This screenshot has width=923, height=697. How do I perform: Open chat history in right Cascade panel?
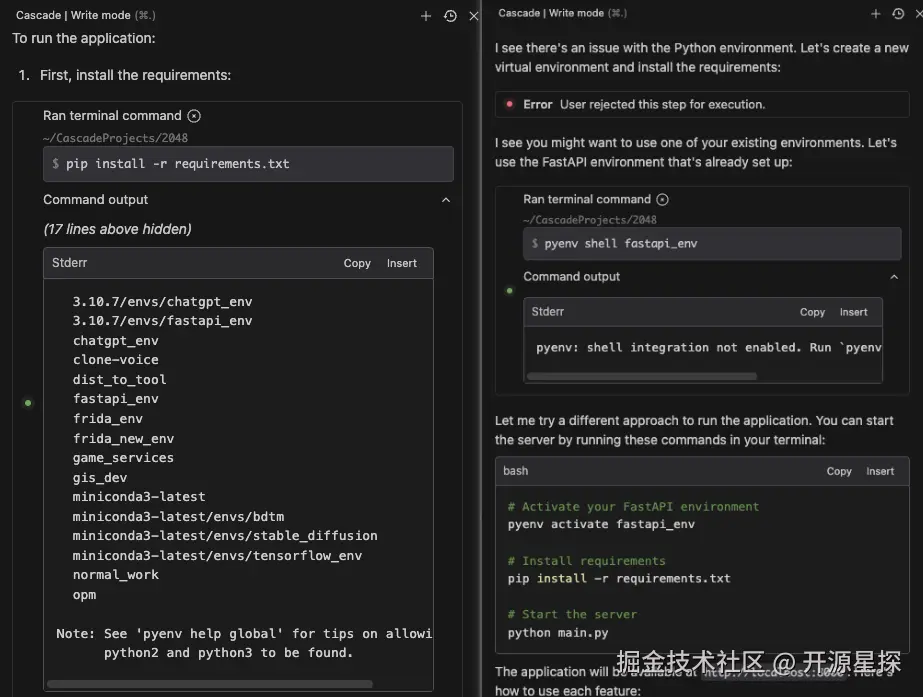898,14
